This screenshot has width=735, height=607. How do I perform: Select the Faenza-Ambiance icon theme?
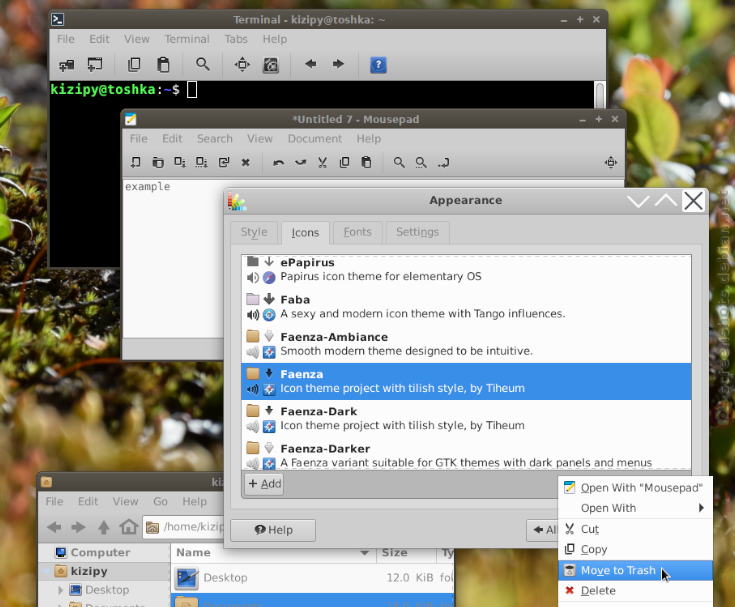[x=466, y=344]
